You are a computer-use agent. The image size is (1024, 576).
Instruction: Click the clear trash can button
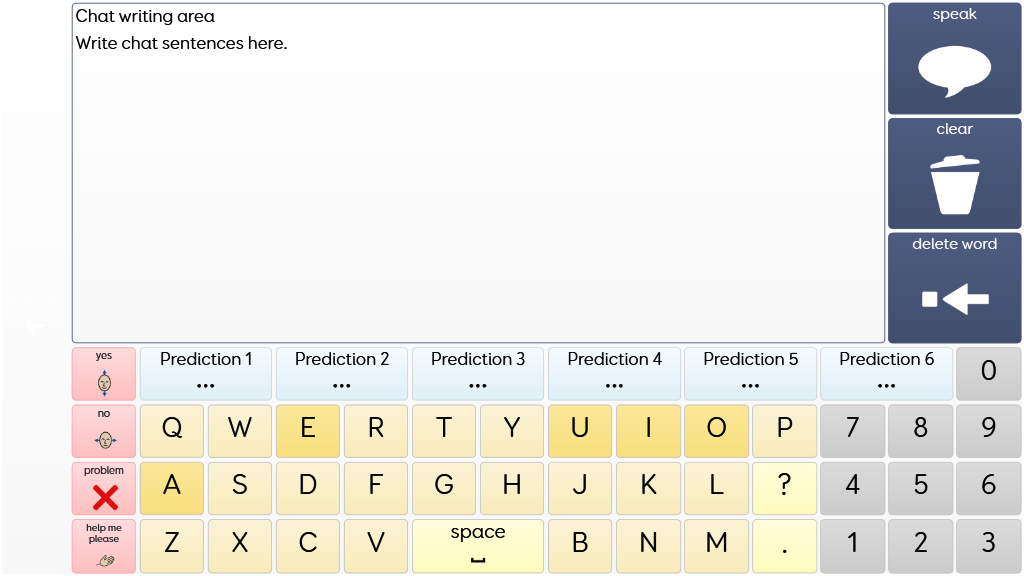click(x=954, y=173)
